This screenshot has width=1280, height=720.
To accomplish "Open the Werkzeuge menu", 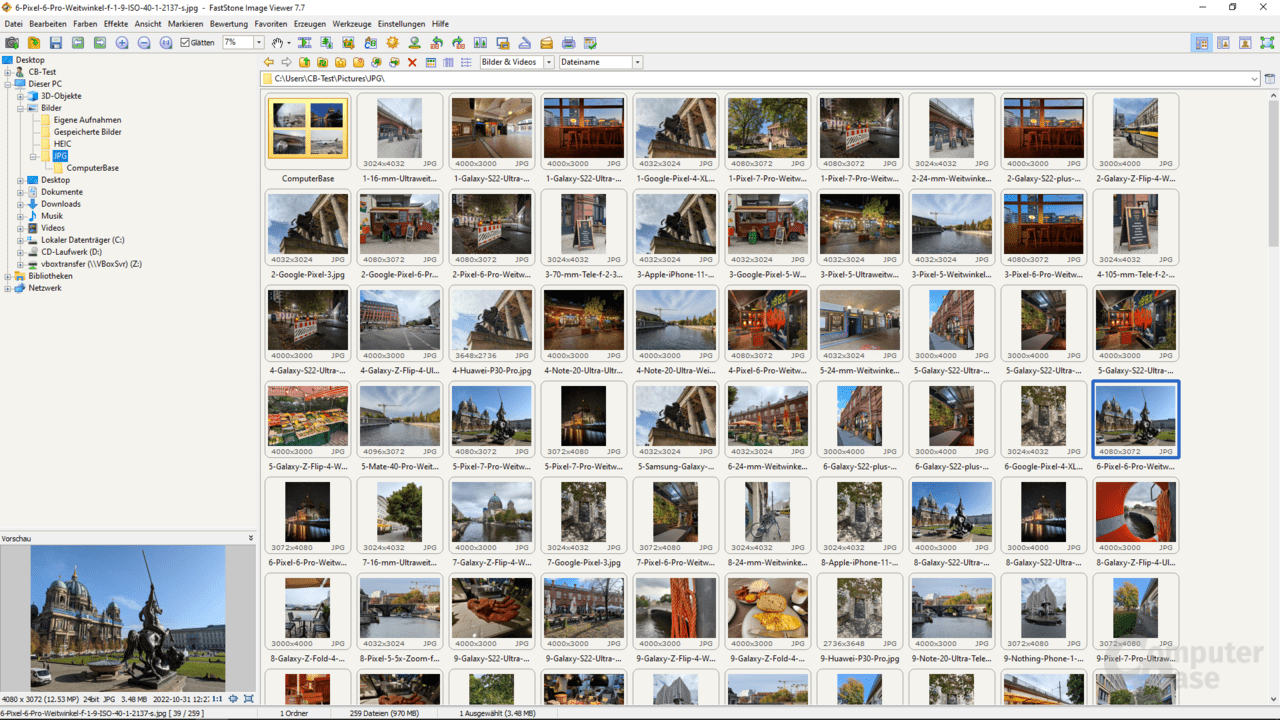I will [351, 23].
